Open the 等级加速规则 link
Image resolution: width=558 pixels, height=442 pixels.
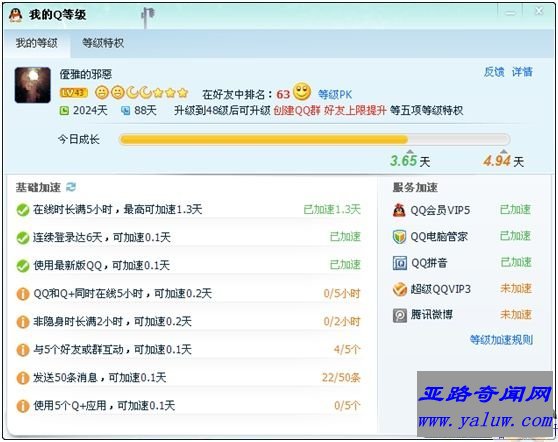(x=501, y=340)
